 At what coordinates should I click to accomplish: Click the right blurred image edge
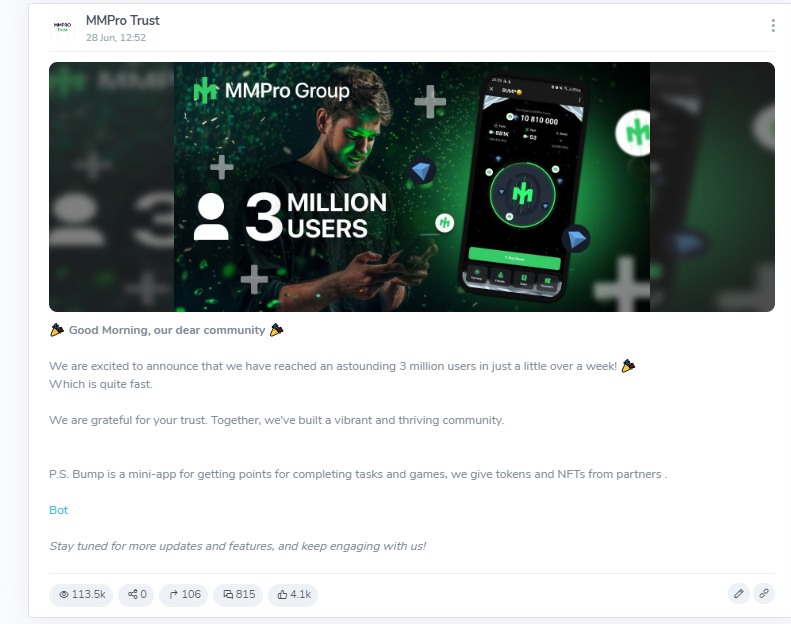tap(712, 187)
